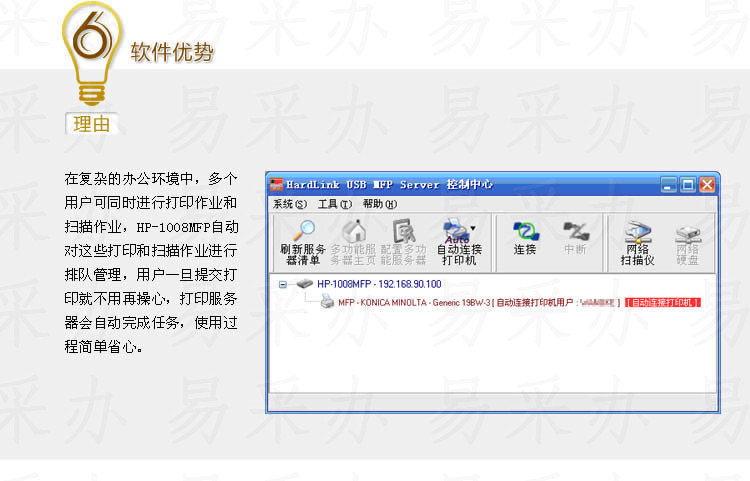Click the HardLink app icon in title bar
This screenshot has width=750, height=481.
[276, 184]
